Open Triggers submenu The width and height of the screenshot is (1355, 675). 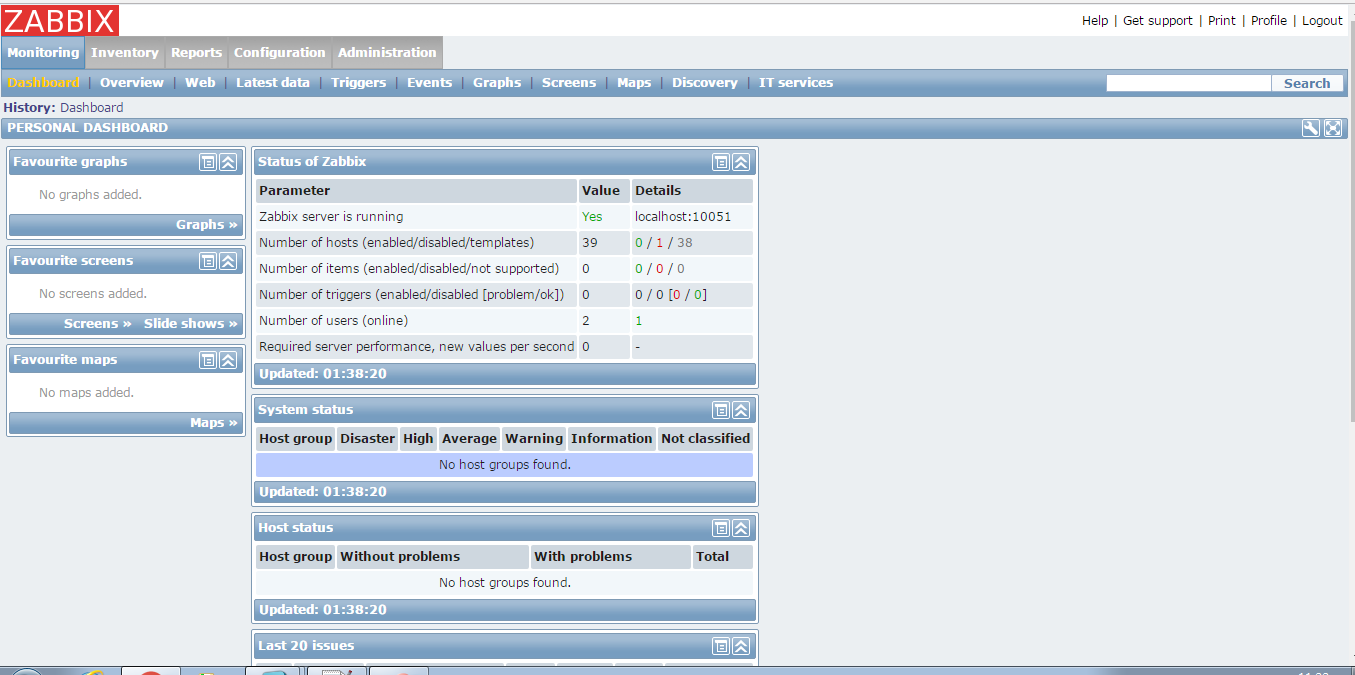coord(359,83)
